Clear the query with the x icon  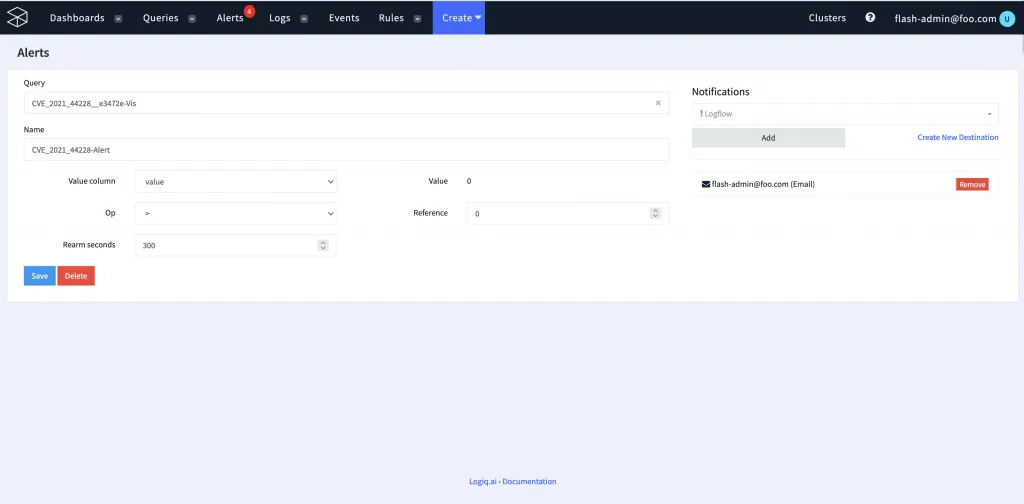[x=658, y=103]
